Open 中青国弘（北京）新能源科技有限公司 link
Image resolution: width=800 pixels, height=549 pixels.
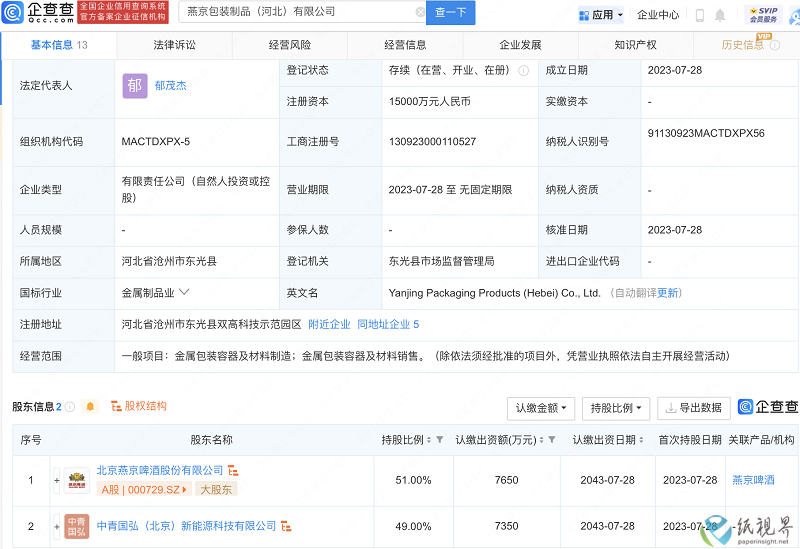(186, 526)
